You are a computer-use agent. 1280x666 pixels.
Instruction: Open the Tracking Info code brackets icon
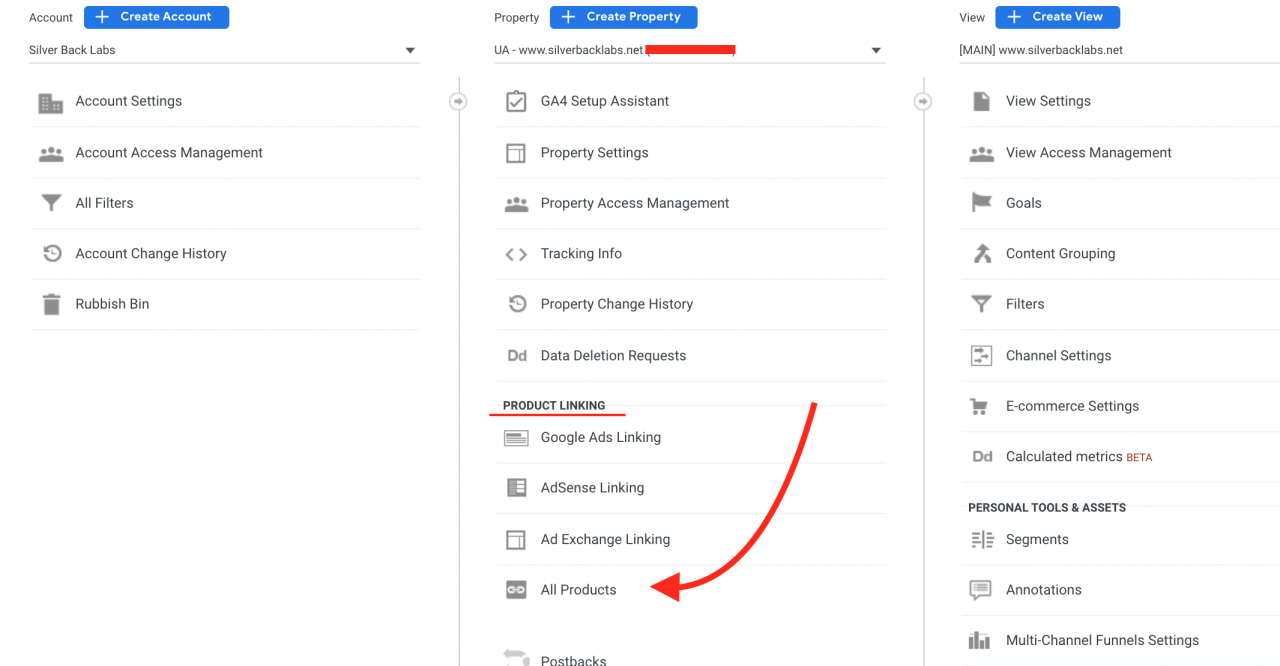516,254
